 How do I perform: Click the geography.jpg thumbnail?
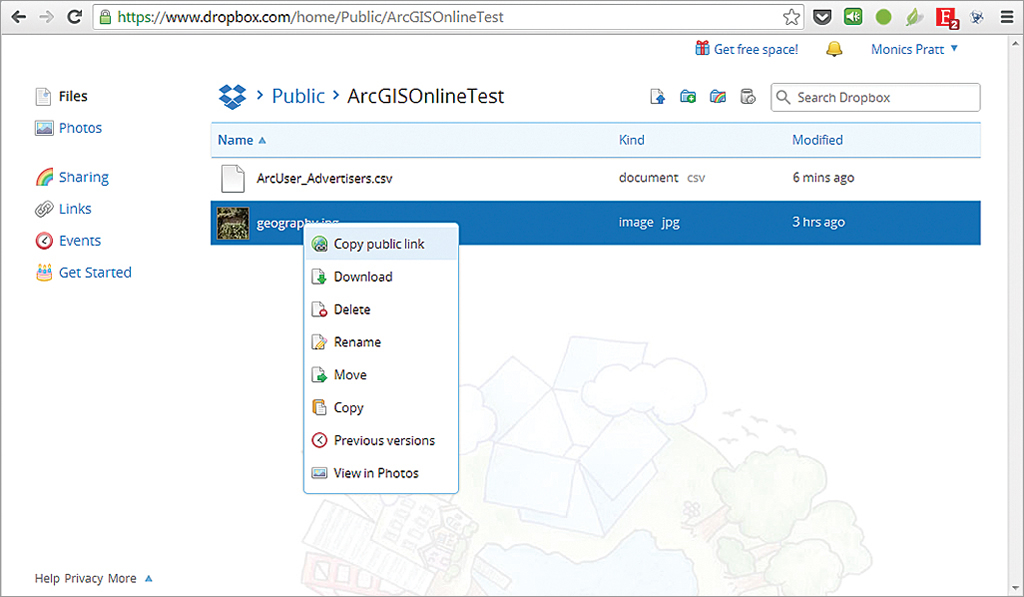232,223
